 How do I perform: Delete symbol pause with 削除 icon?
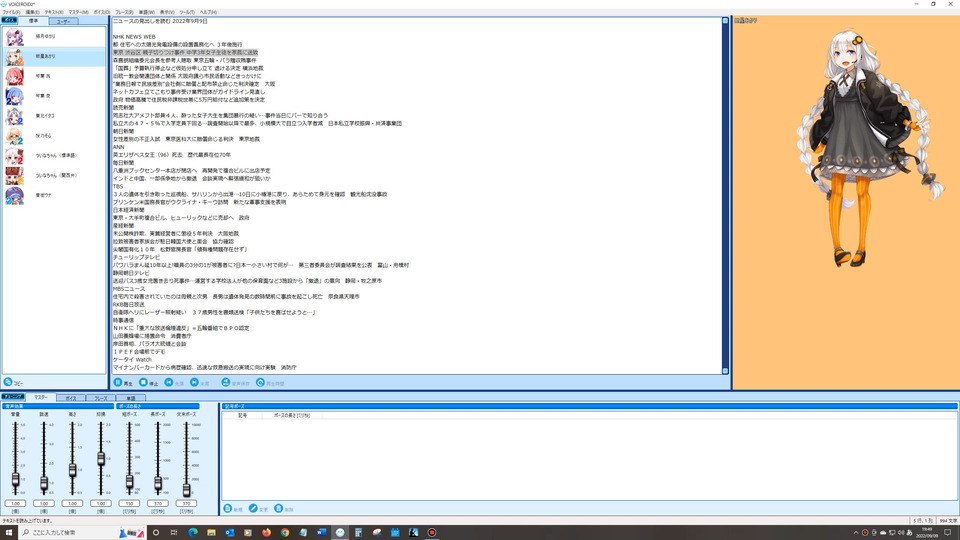[279, 509]
